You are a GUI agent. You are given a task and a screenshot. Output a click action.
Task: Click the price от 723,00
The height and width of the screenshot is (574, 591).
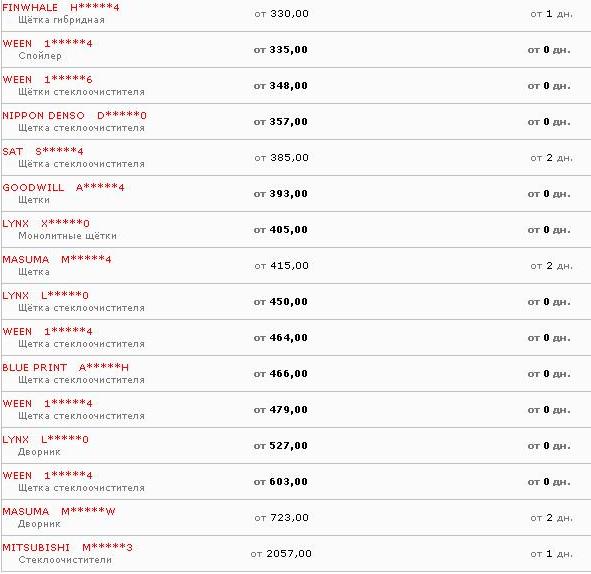coord(281,518)
